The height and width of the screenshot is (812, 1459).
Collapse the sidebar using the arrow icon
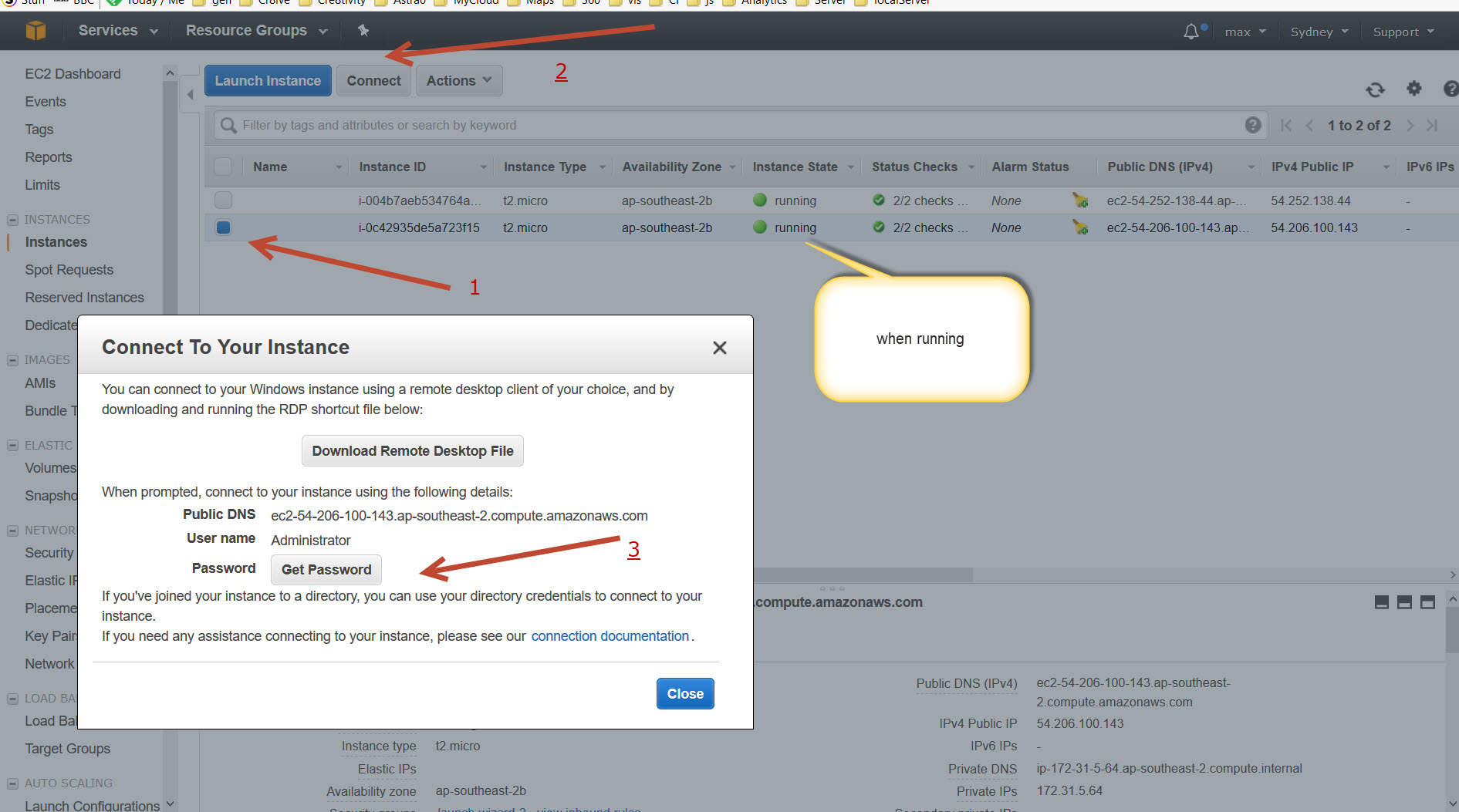(190, 95)
